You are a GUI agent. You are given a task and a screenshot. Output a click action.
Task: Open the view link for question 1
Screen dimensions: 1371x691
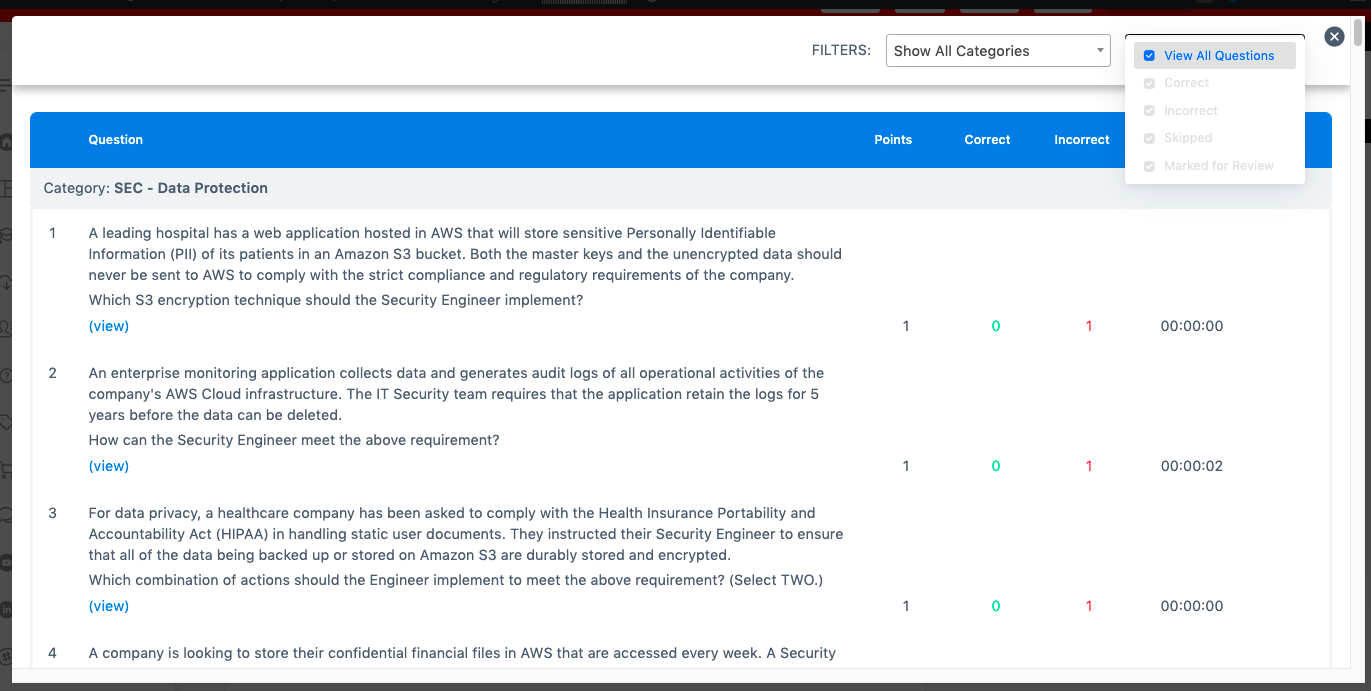[109, 326]
